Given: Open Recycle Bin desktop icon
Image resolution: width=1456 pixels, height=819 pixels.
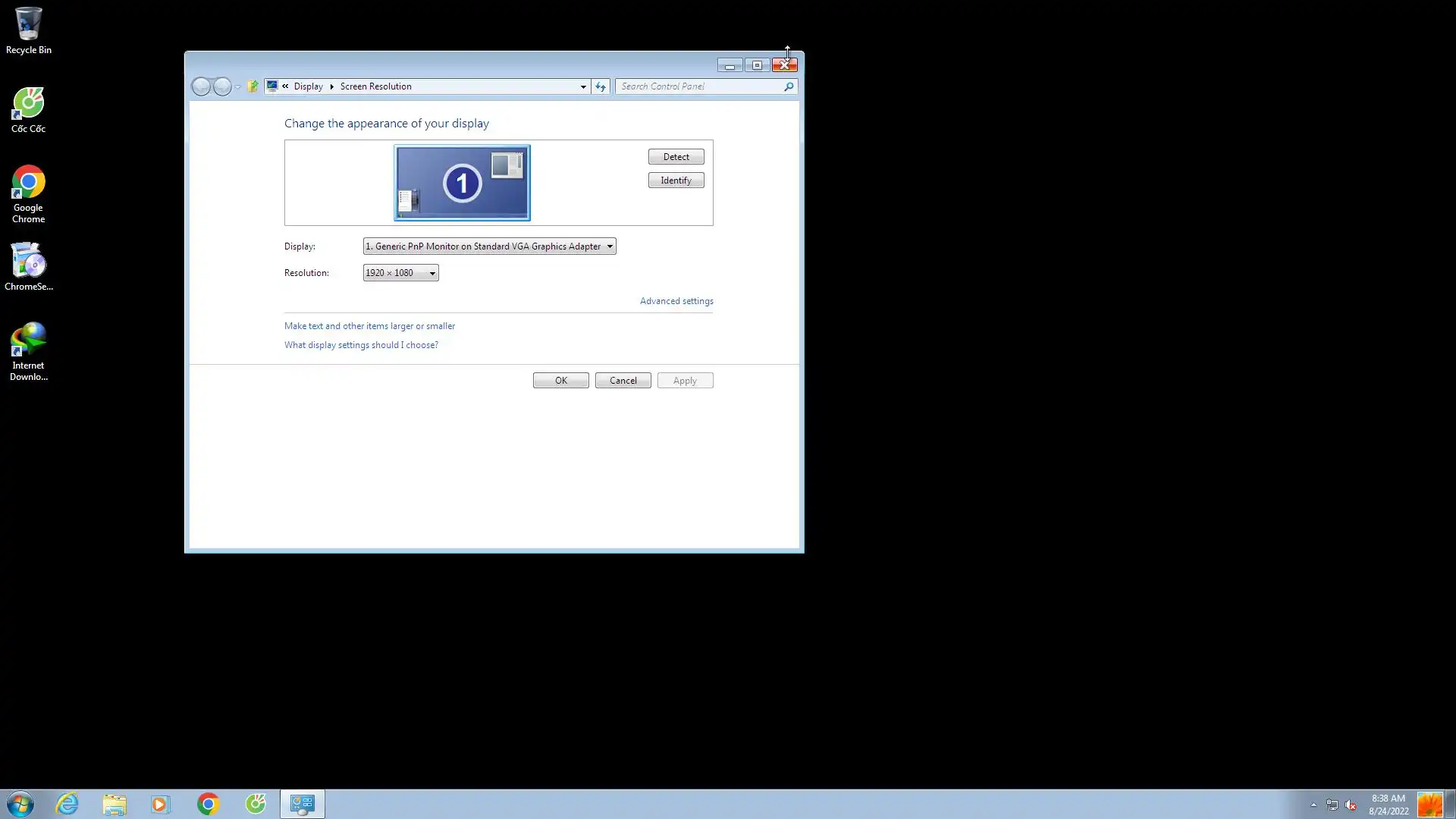Looking at the screenshot, I should 28,30.
